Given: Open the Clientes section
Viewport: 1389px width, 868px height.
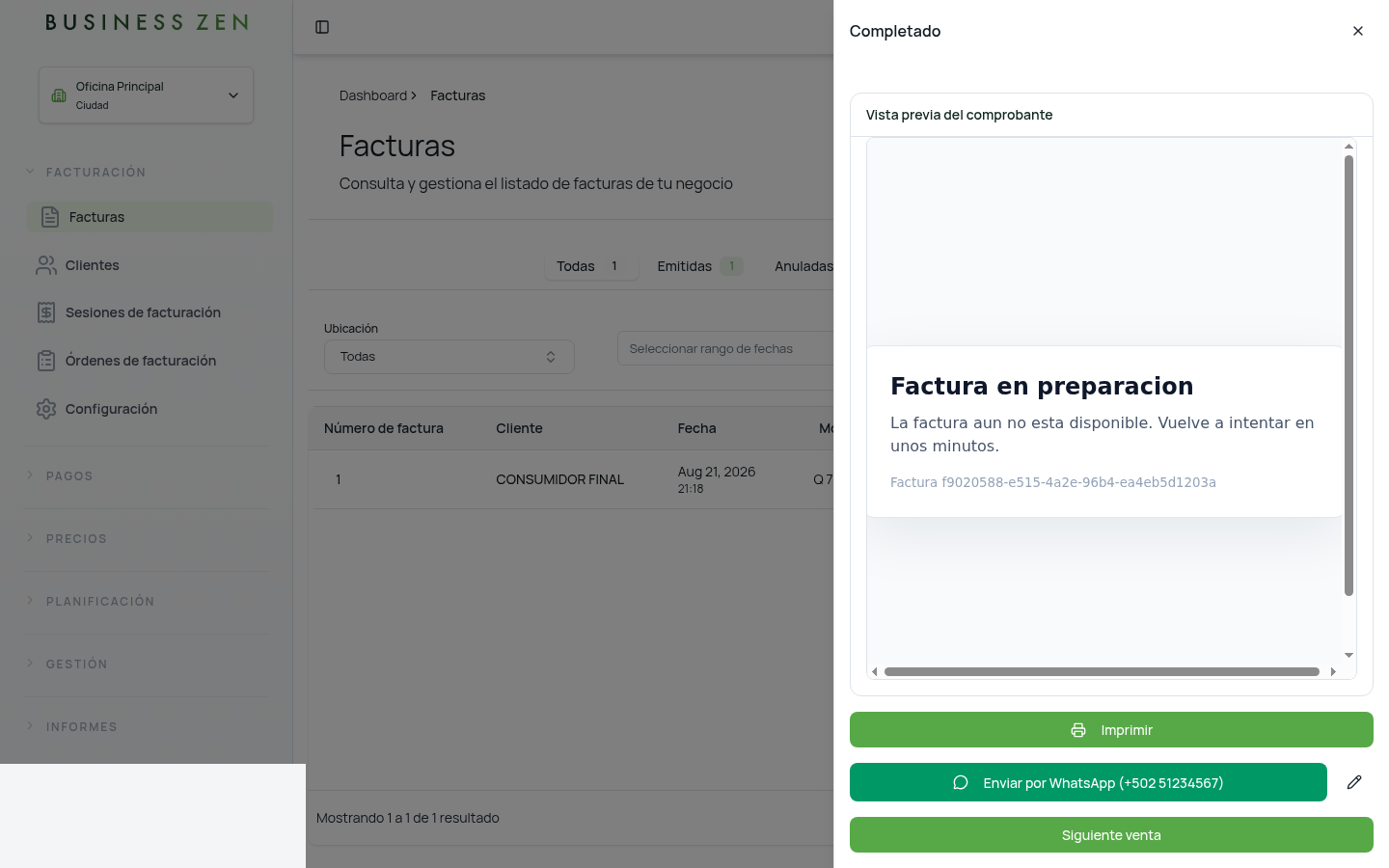Looking at the screenshot, I should click(150, 265).
